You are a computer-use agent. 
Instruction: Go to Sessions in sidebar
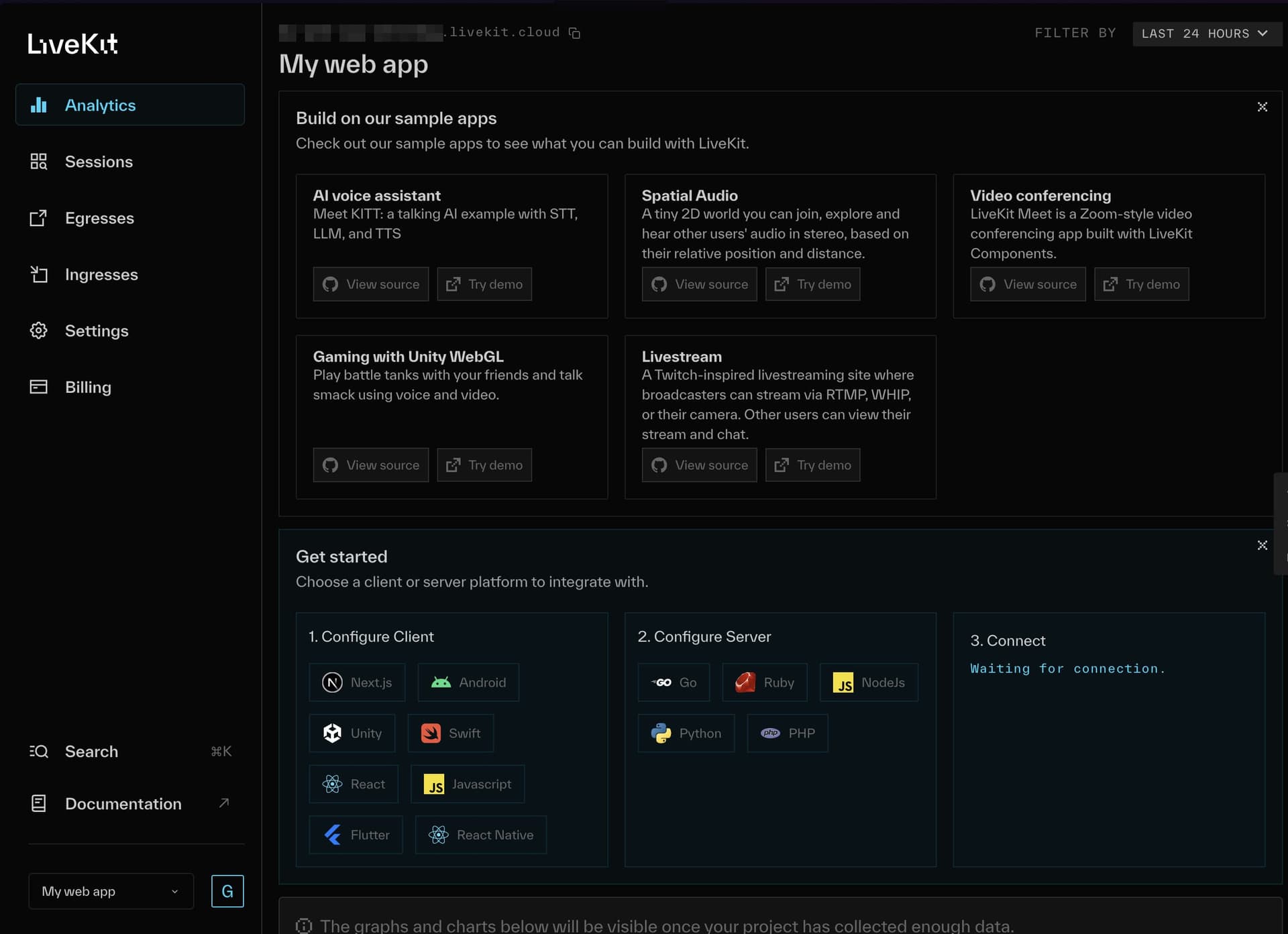99,162
